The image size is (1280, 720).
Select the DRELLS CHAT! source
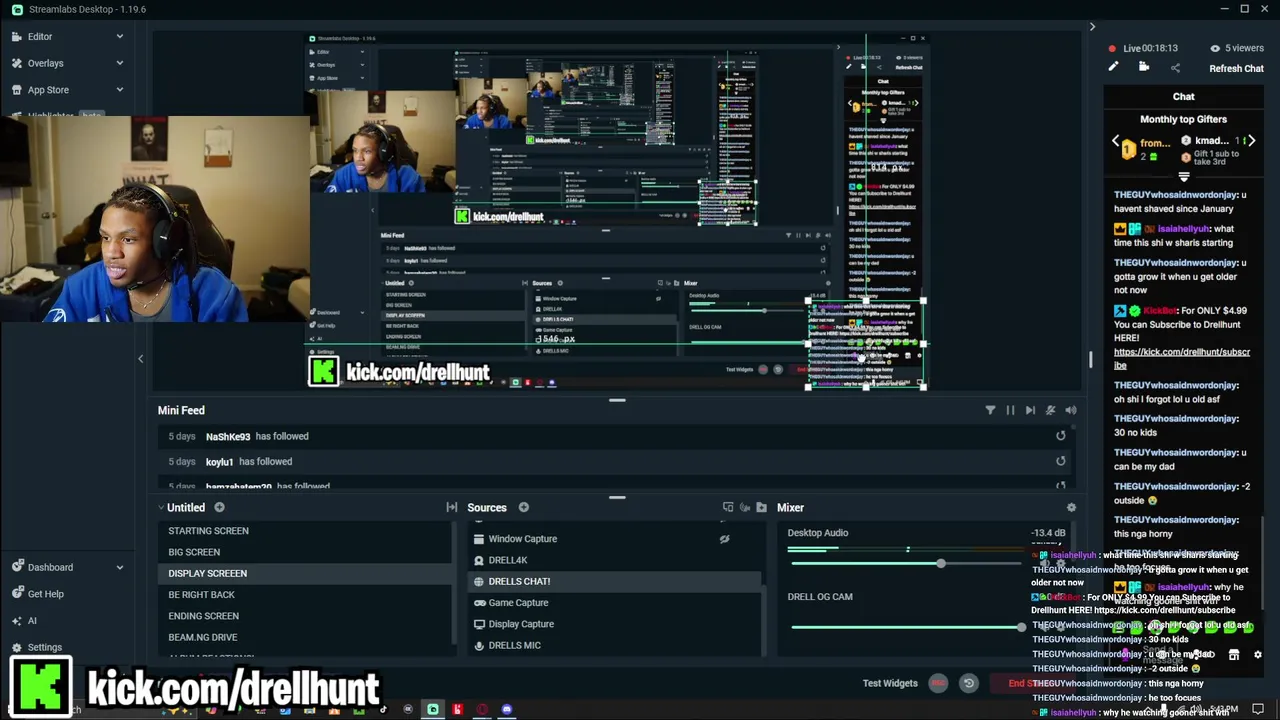615,582
